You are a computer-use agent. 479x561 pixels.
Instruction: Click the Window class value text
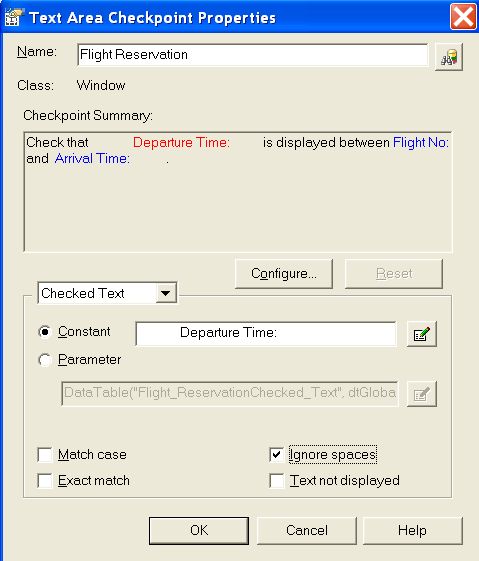pos(101,86)
